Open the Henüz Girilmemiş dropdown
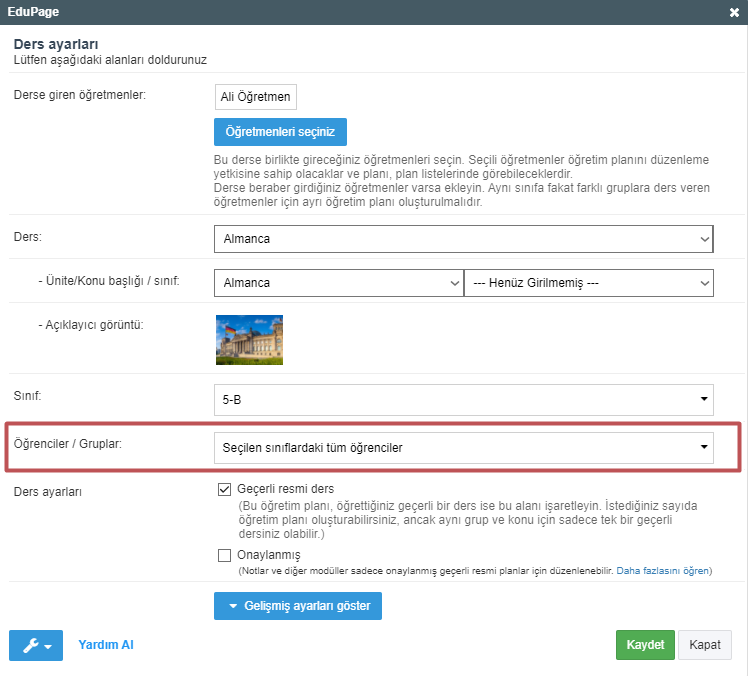Image resolution: width=748 pixels, height=676 pixels. tap(589, 283)
